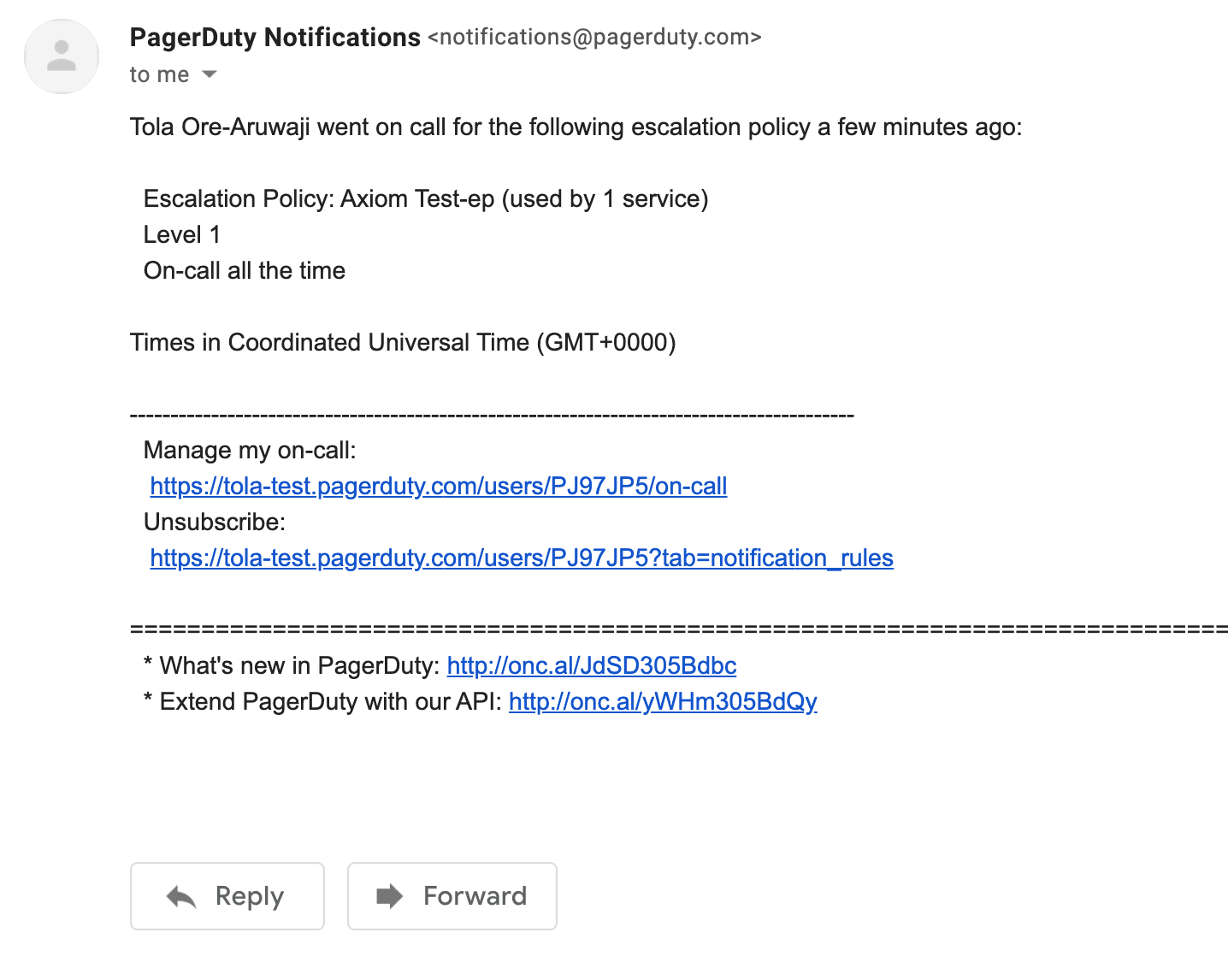Screen dimensions: 1228x980
Task: Click the Forward button
Action: point(452,896)
